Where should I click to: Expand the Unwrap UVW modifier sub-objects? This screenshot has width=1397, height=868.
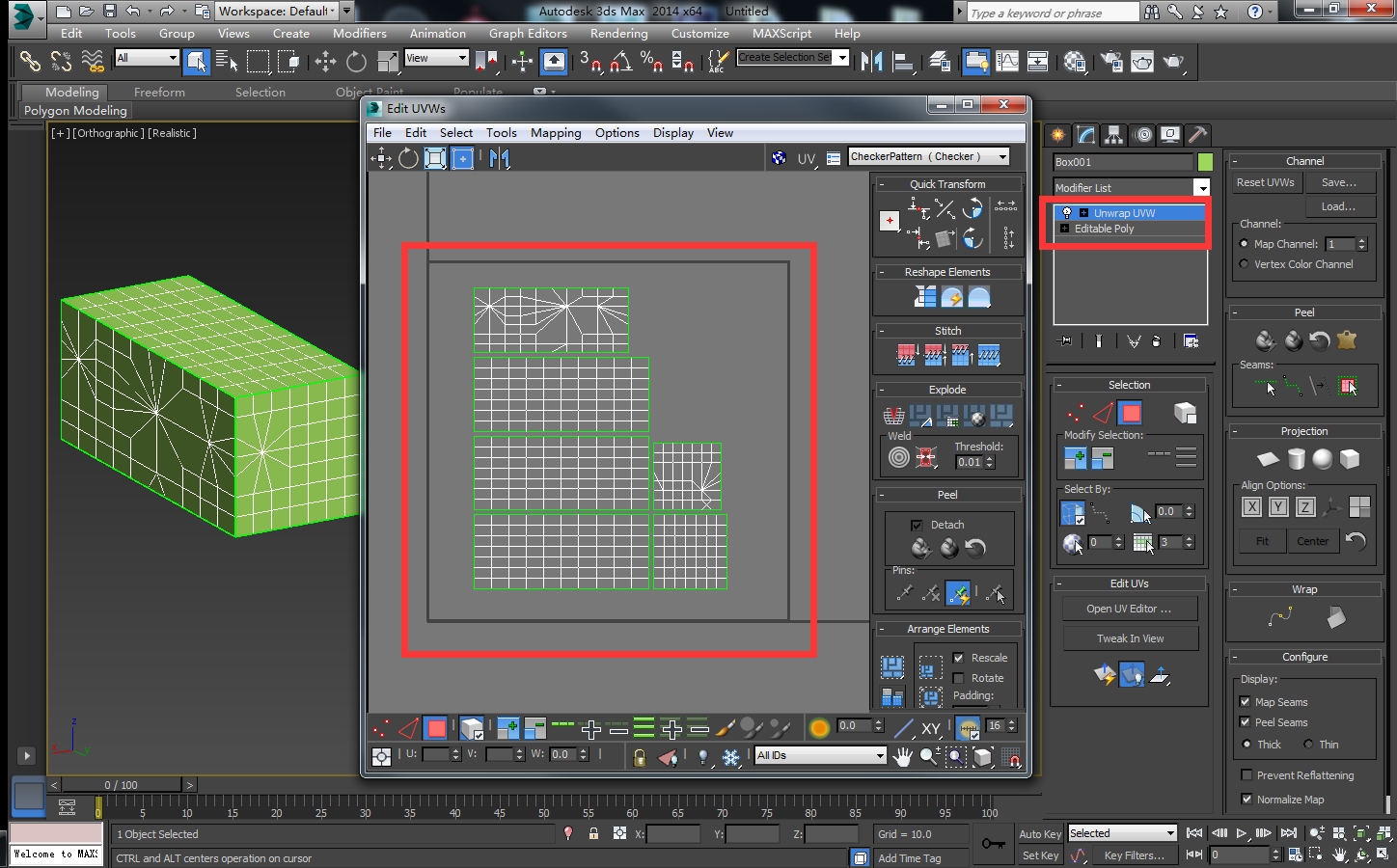(x=1083, y=213)
